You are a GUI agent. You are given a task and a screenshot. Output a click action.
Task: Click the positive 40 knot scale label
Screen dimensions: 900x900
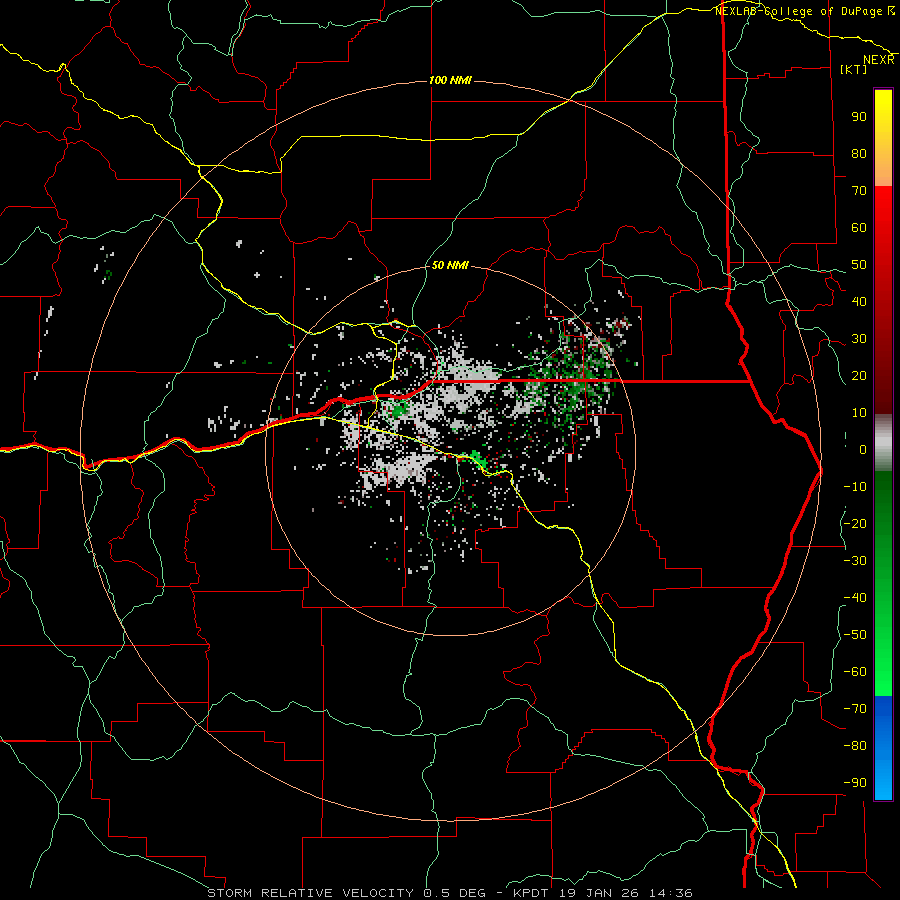(859, 301)
